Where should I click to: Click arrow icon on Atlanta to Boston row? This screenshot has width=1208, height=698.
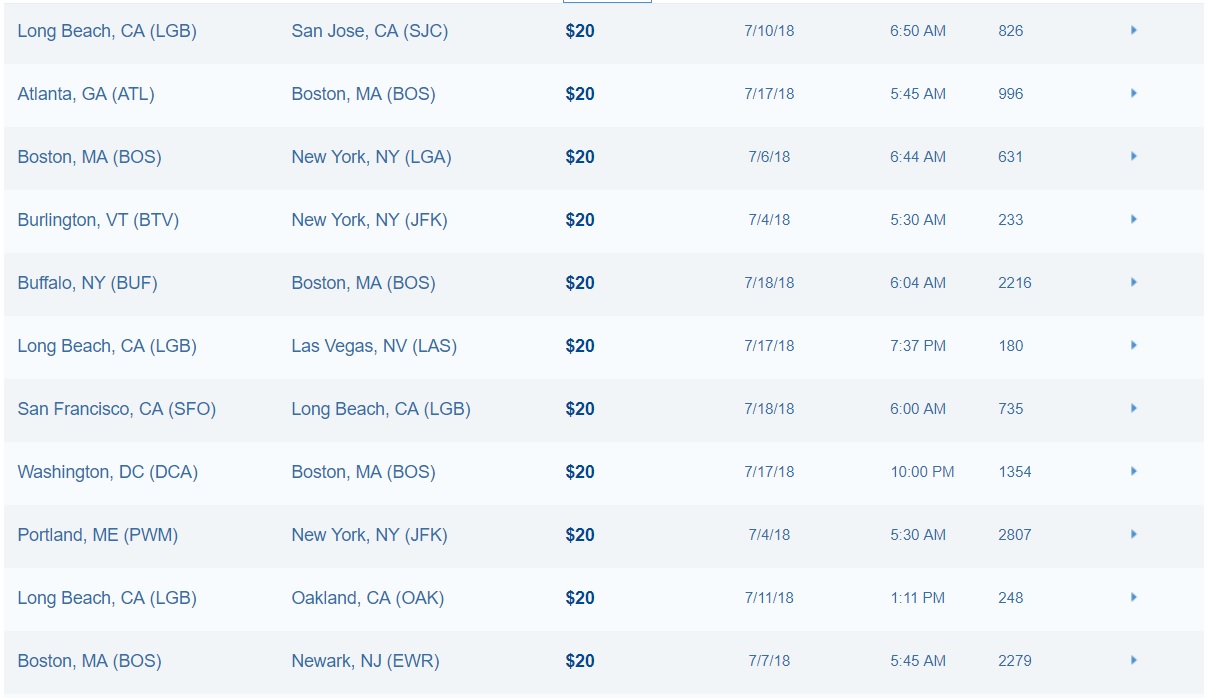(1134, 94)
